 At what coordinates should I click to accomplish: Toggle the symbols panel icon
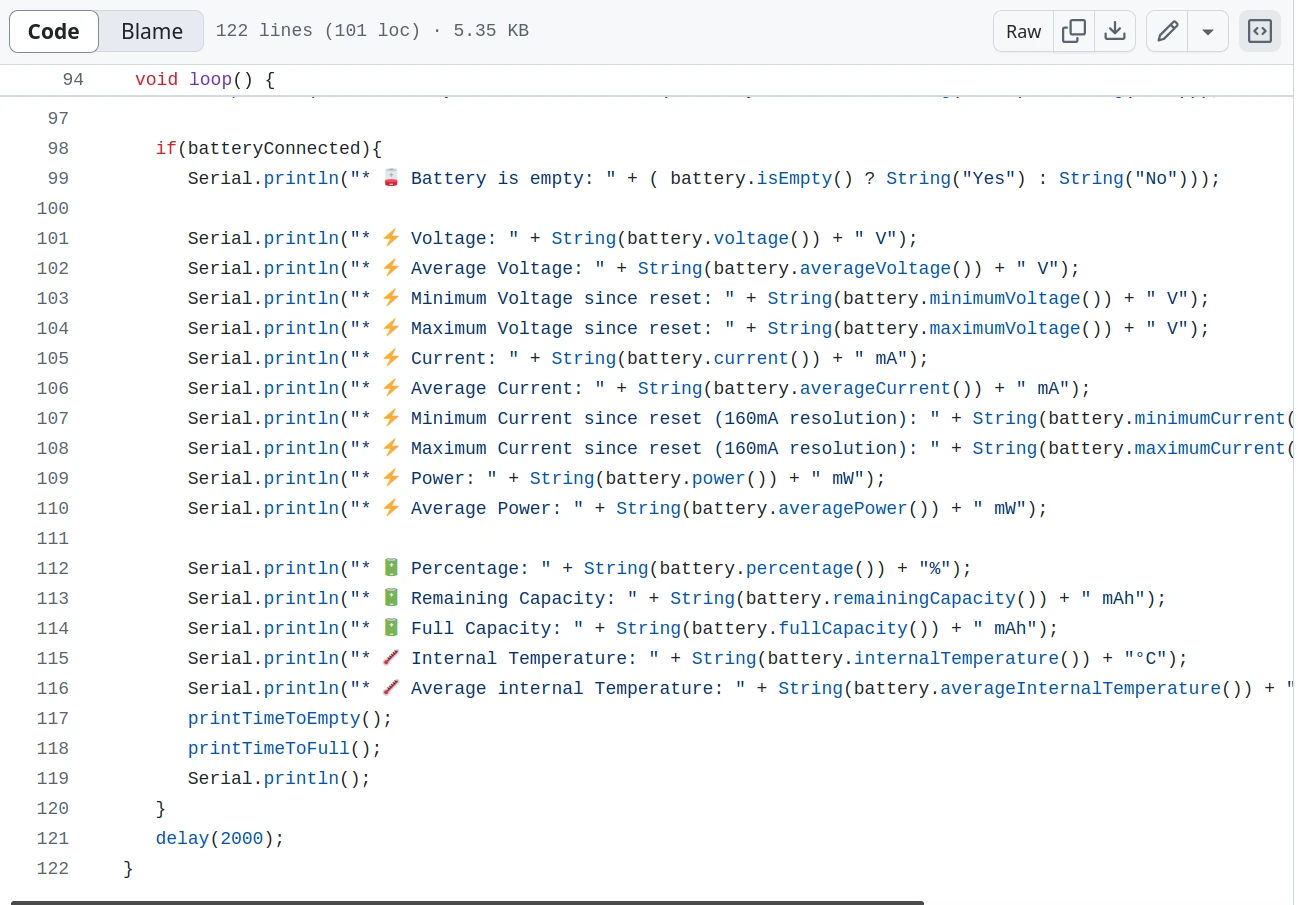[x=1260, y=31]
